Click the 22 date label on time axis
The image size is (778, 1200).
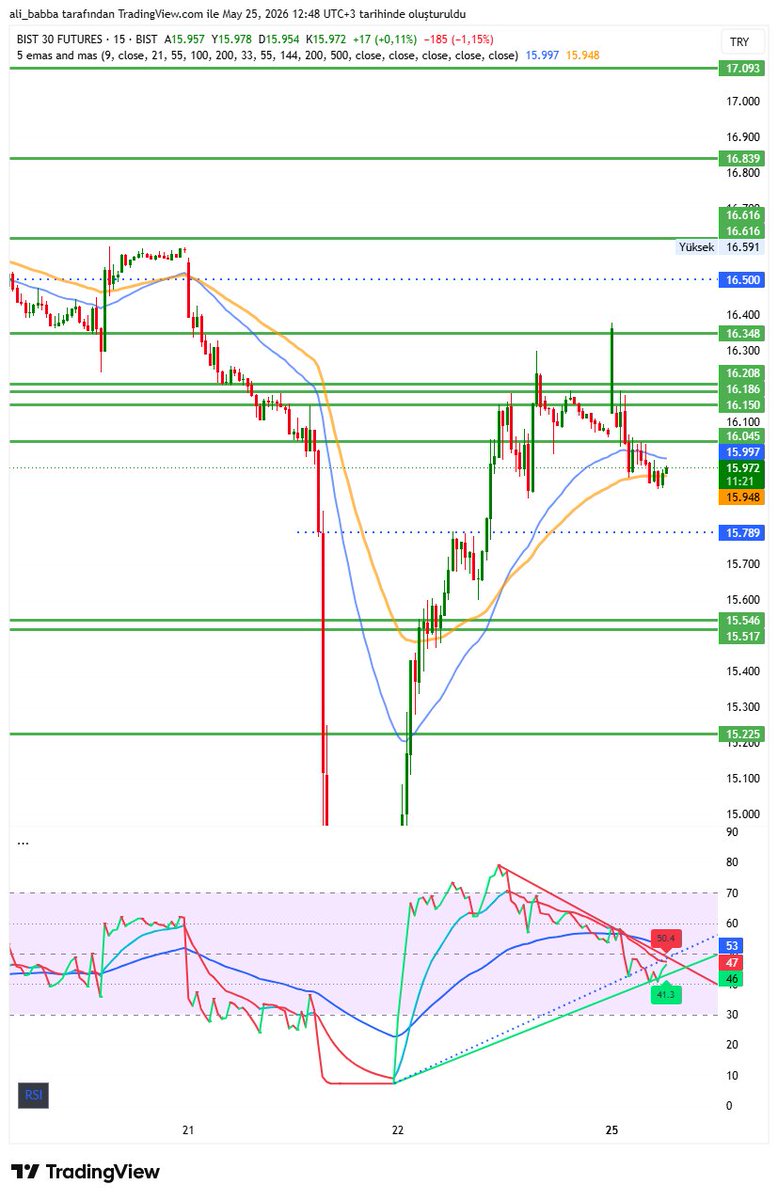(398, 1130)
